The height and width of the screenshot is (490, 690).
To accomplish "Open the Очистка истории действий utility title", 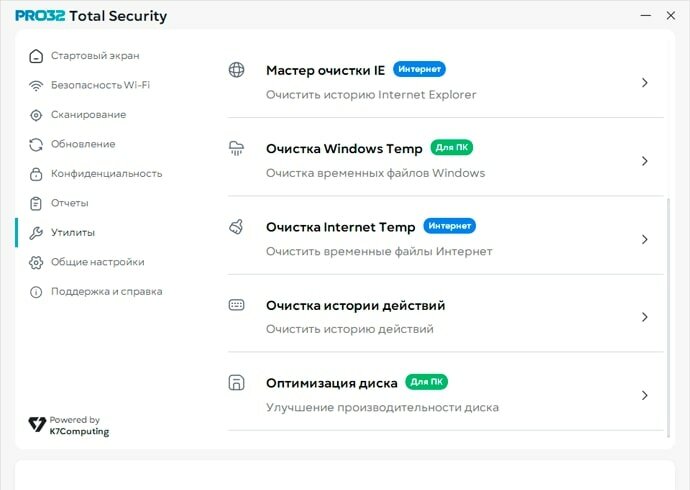I will click(355, 306).
